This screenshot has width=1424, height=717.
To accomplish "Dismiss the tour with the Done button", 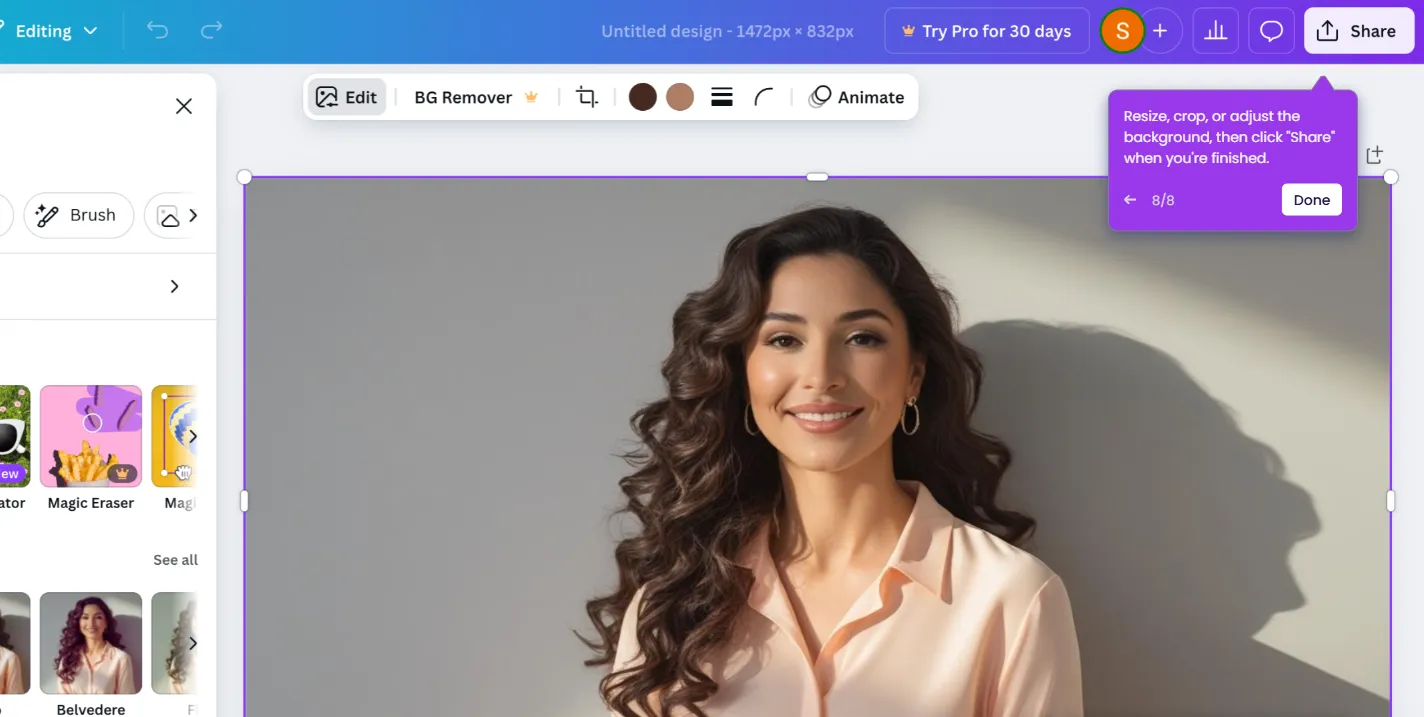I will [x=1311, y=199].
